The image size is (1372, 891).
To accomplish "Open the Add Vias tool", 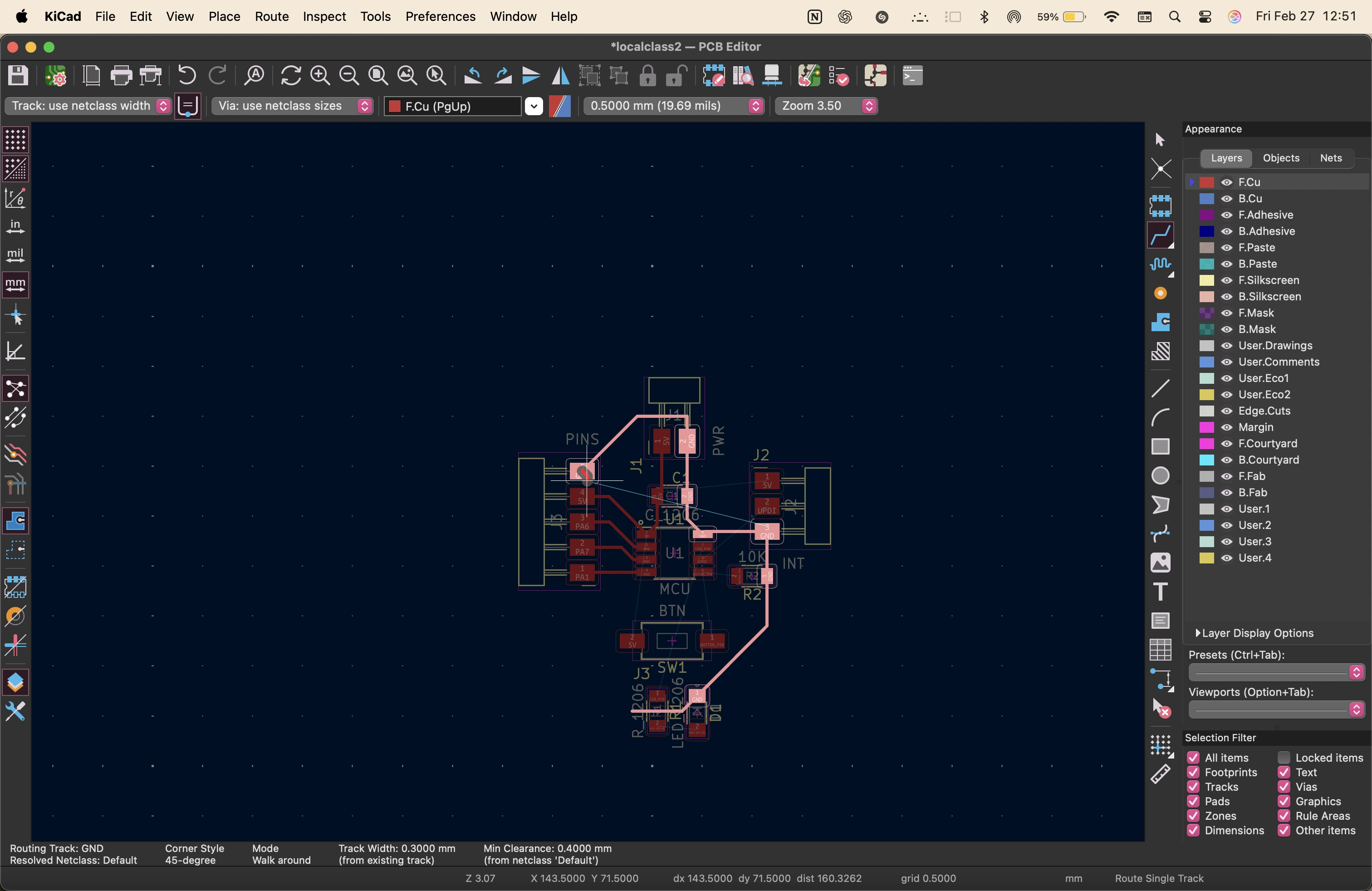I will click(1160, 294).
